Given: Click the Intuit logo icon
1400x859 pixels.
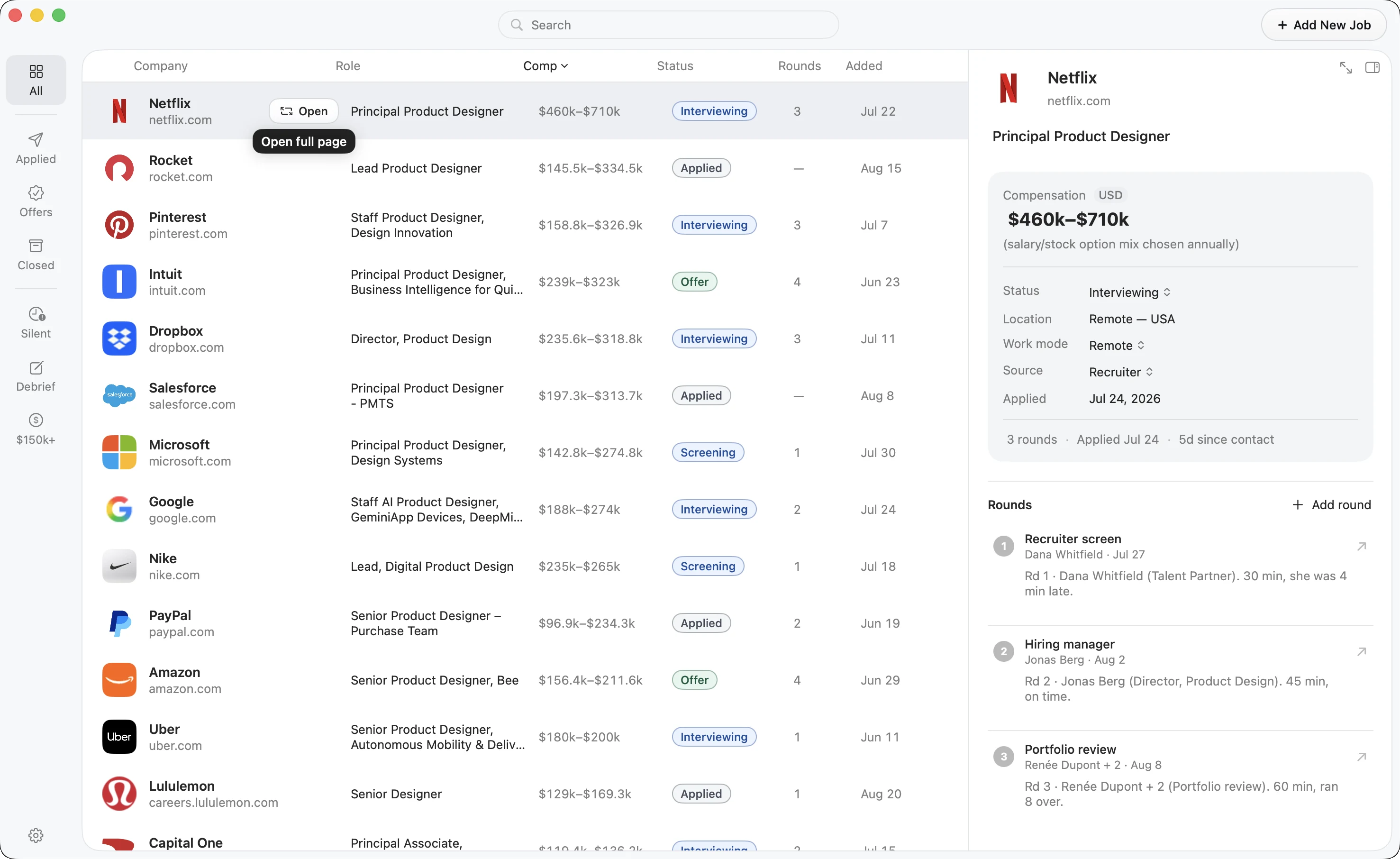Looking at the screenshot, I should click(x=119, y=282).
